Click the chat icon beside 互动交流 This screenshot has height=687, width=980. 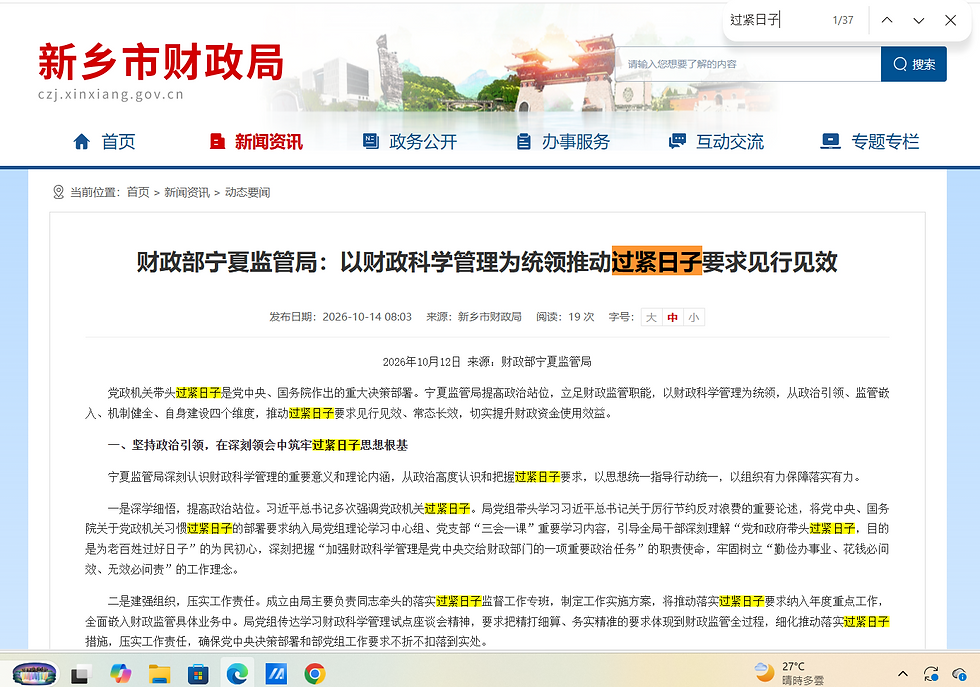tap(677, 141)
